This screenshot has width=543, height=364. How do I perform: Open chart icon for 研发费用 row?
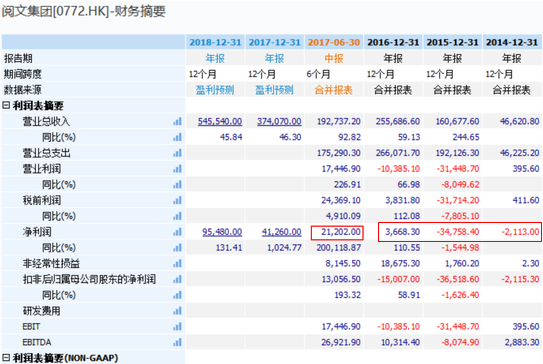(x=177, y=311)
